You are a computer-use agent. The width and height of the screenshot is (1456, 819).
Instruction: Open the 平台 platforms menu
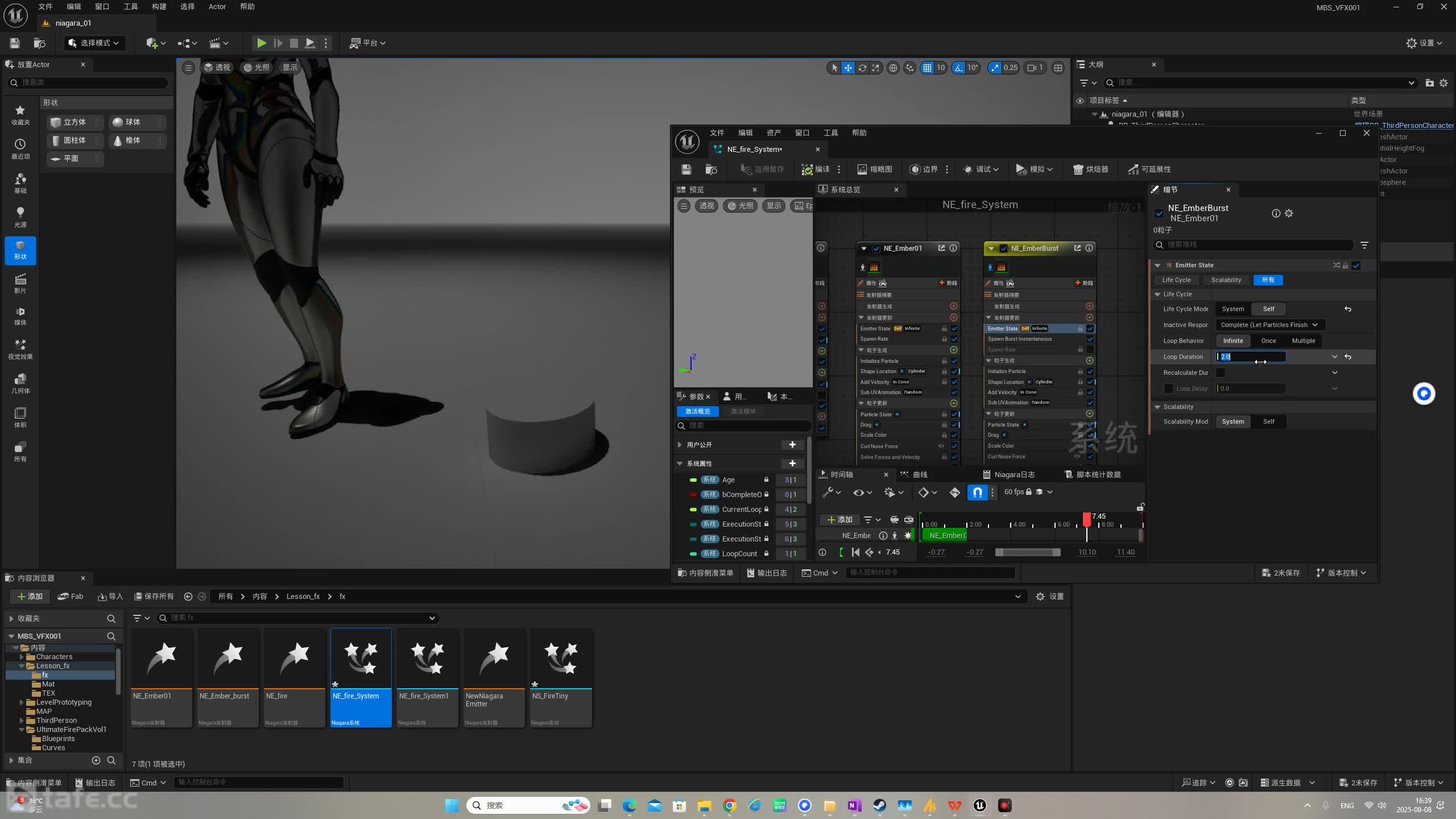coord(367,43)
